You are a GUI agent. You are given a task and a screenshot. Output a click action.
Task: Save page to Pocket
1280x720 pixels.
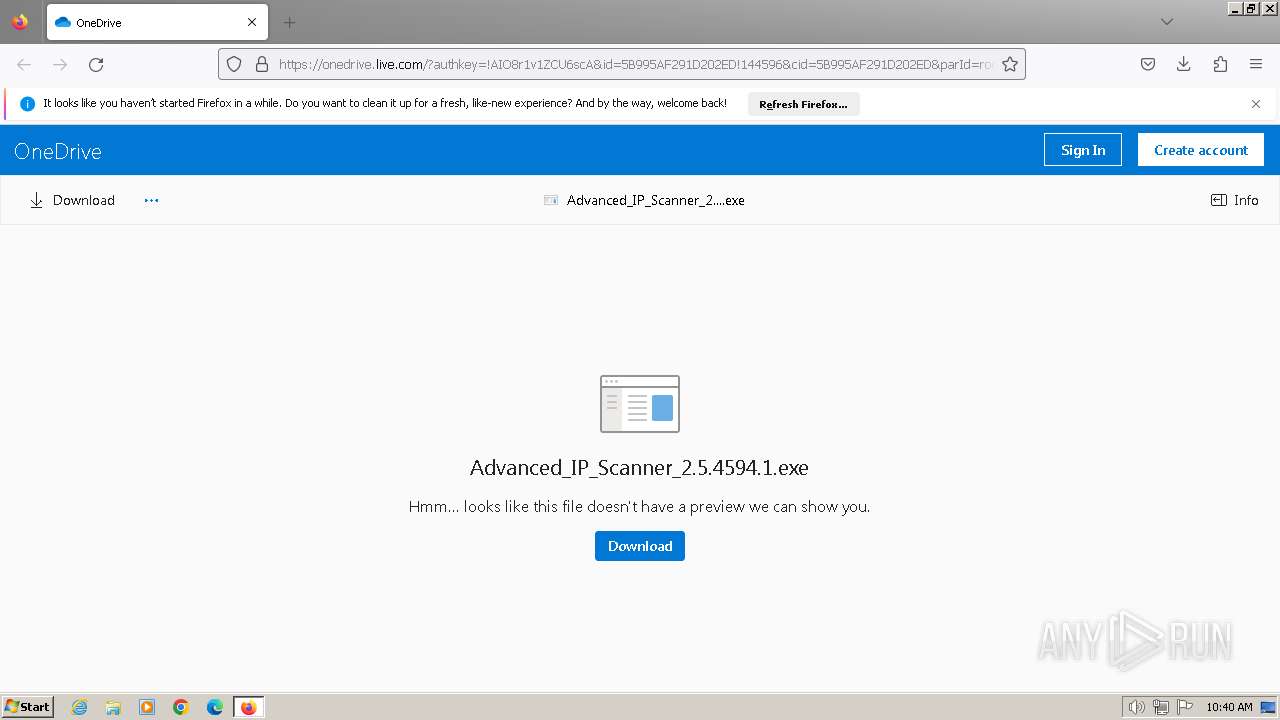tap(1148, 64)
